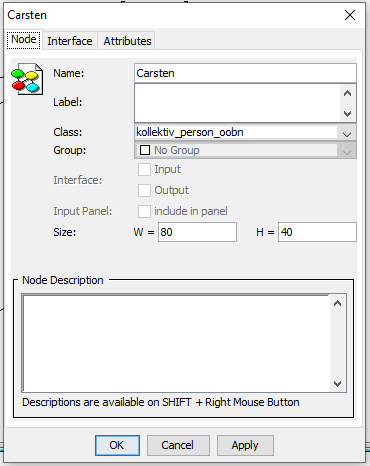
Task: Click the width field showing 80
Action: click(x=197, y=232)
